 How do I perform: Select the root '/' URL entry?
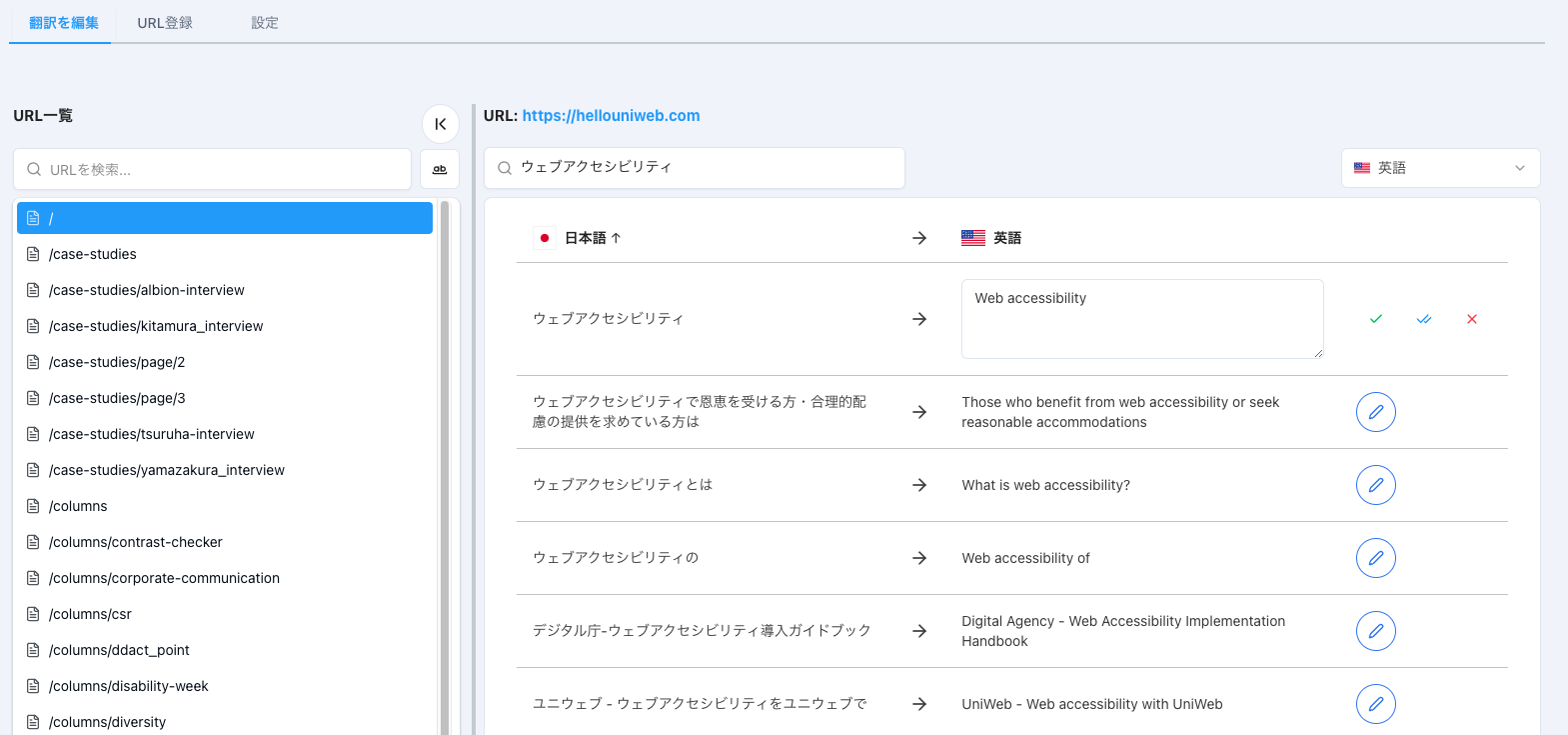point(225,218)
